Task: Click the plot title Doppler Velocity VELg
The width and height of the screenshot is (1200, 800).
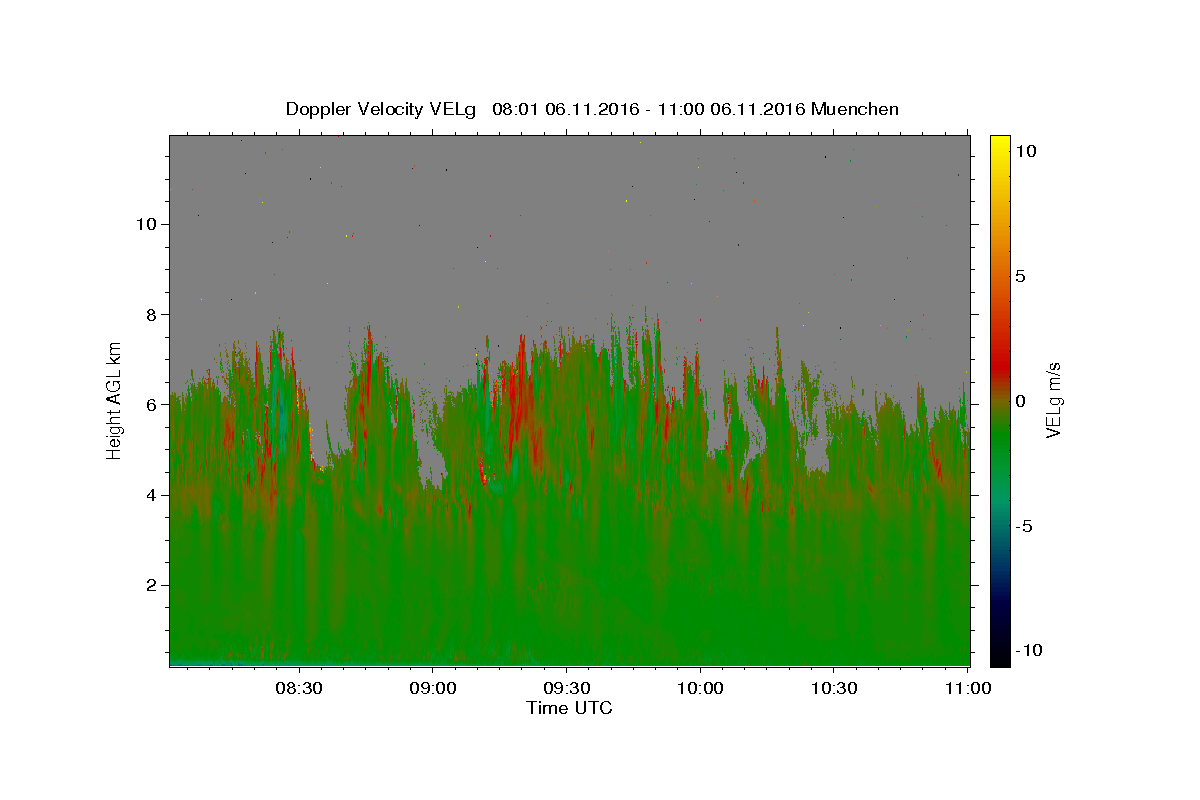Action: (381, 109)
